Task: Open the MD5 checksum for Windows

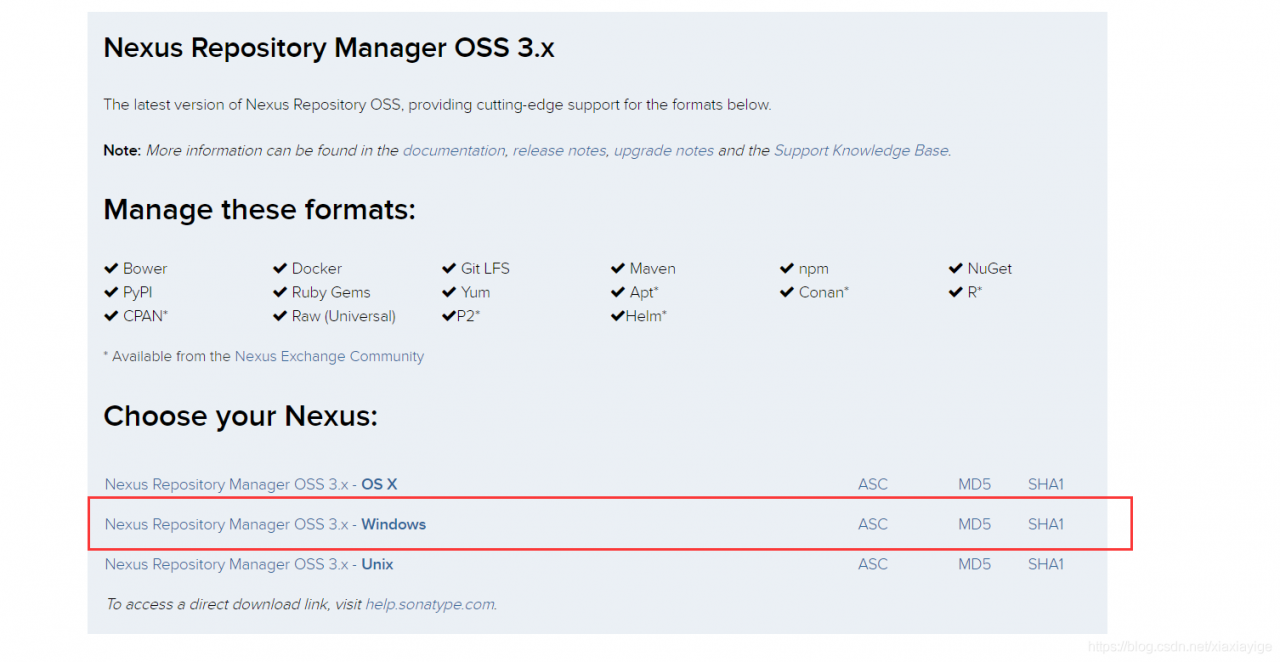Action: (974, 524)
